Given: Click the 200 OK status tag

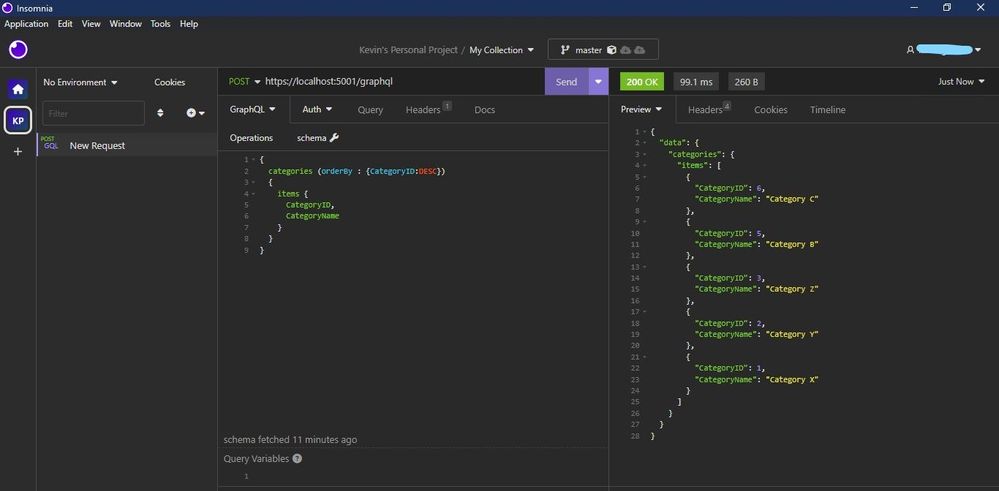Looking at the screenshot, I should (642, 82).
